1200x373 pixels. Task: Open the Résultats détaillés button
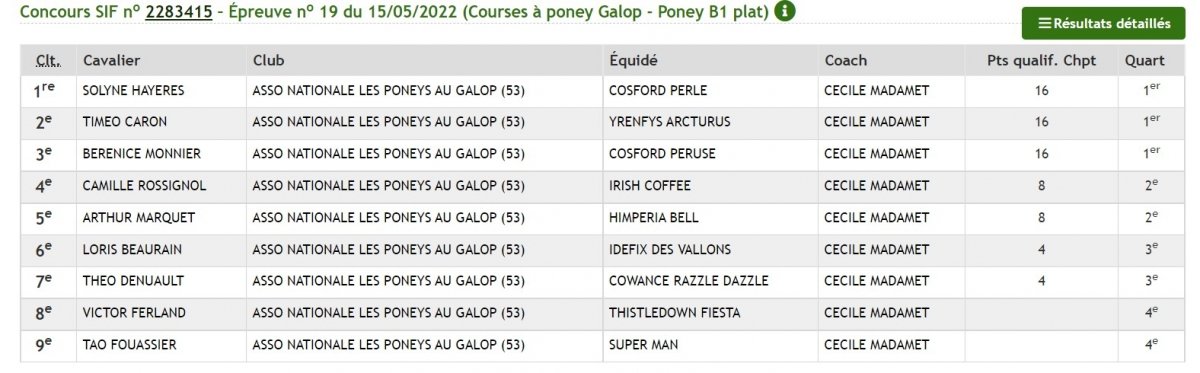pyautogui.click(x=1103, y=23)
